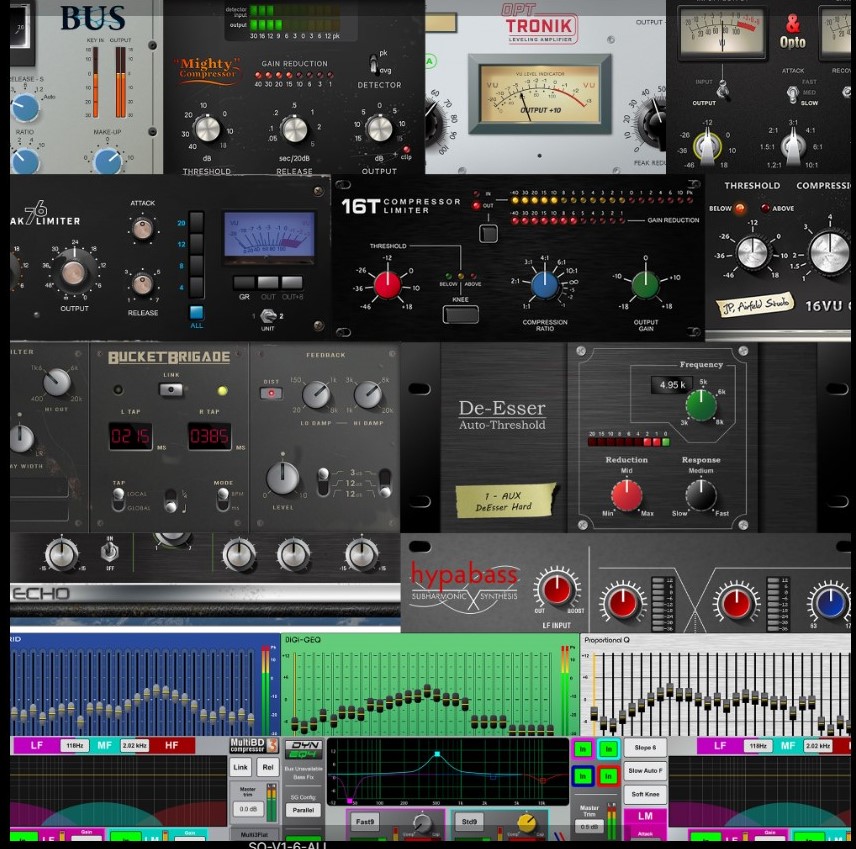
Task: Click the blue Compression Ratio knob on 16T
Action: (x=544, y=285)
